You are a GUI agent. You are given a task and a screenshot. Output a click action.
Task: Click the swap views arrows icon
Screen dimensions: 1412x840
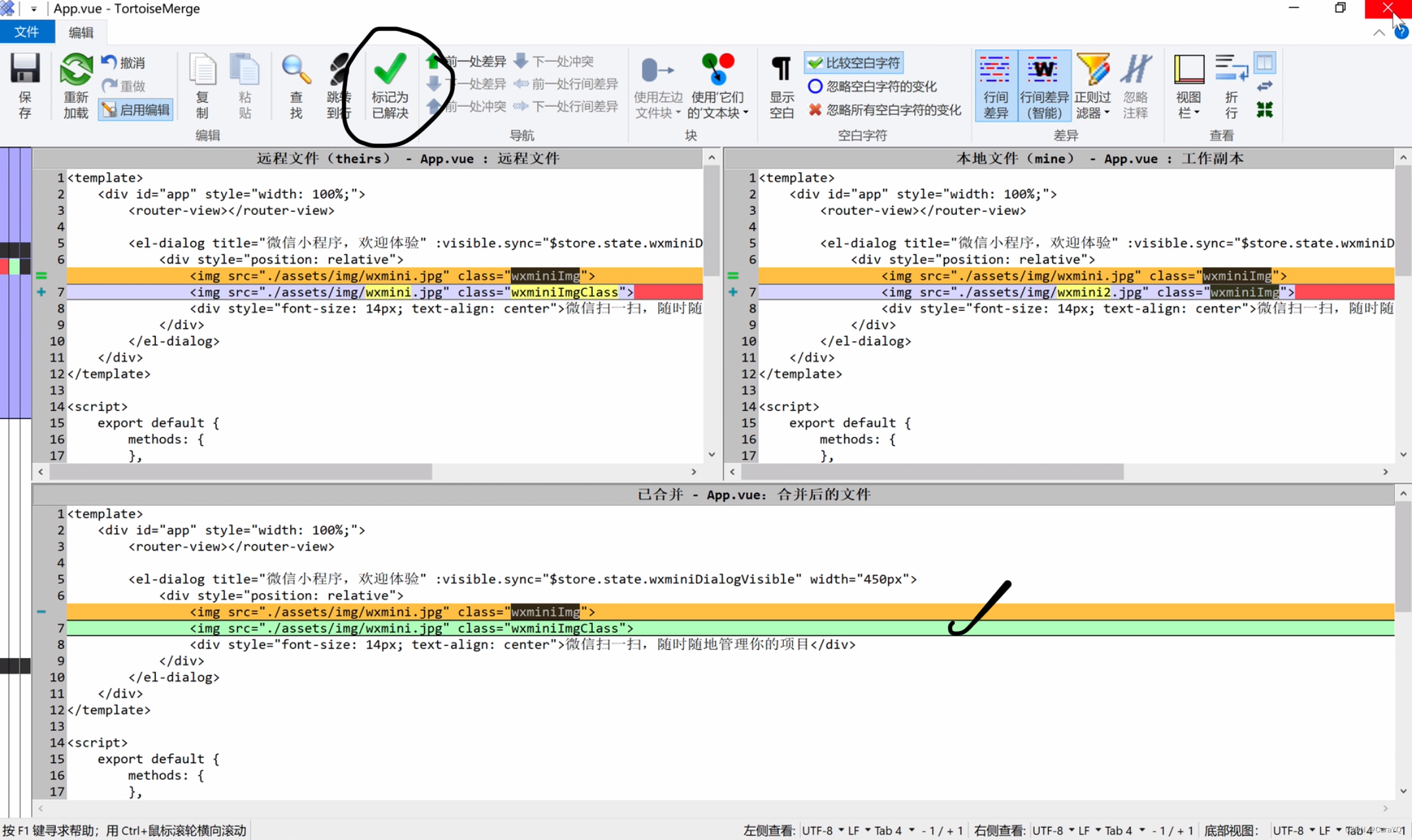[1265, 86]
